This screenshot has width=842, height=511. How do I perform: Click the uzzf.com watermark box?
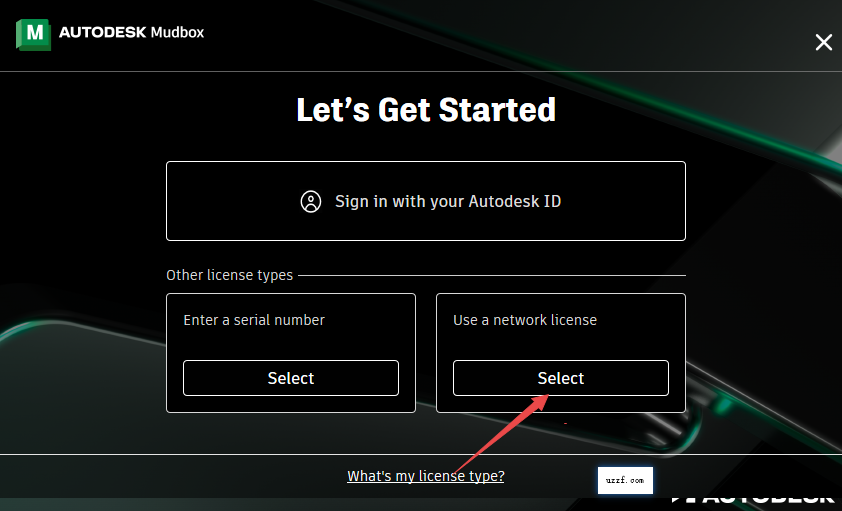point(626,480)
